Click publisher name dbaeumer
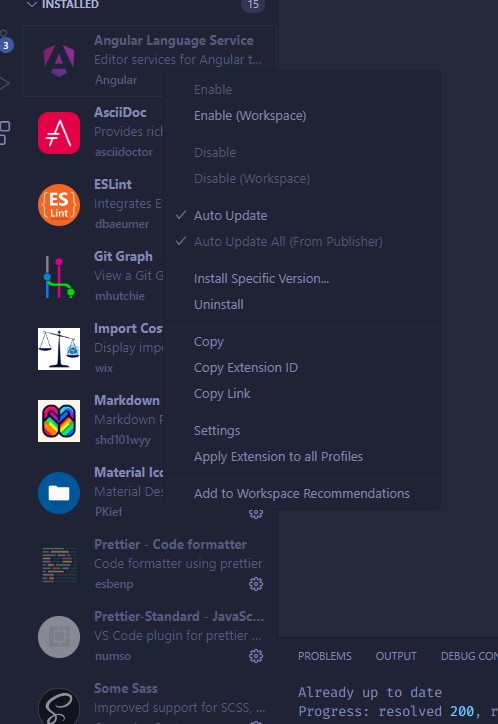Viewport: 498px width, 724px height. pos(122,224)
